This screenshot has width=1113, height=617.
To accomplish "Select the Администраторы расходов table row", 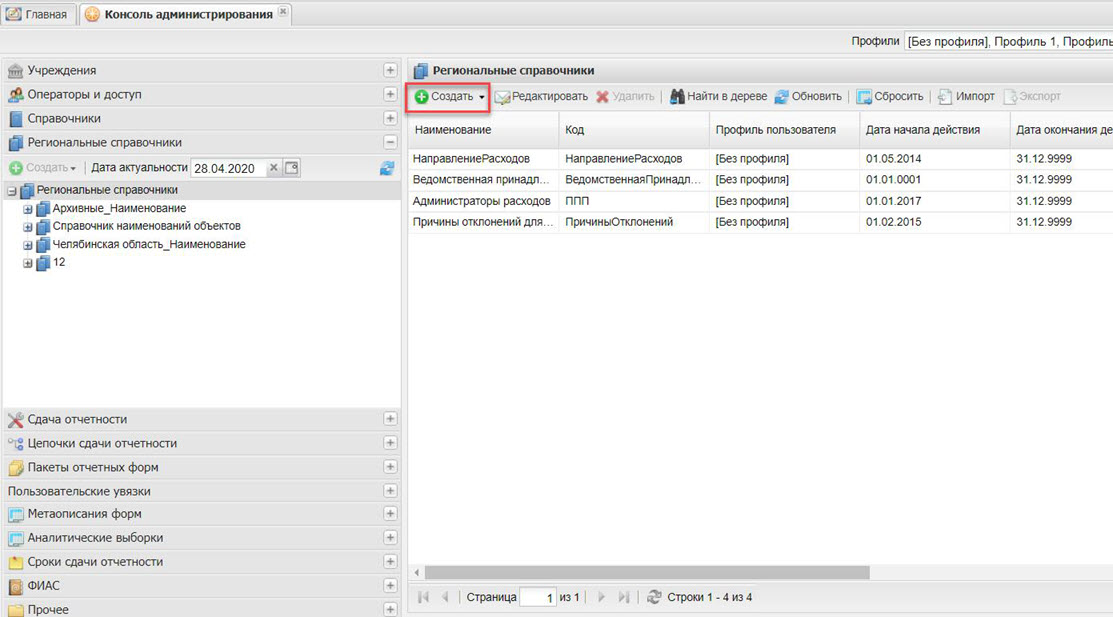I will tap(481, 201).
